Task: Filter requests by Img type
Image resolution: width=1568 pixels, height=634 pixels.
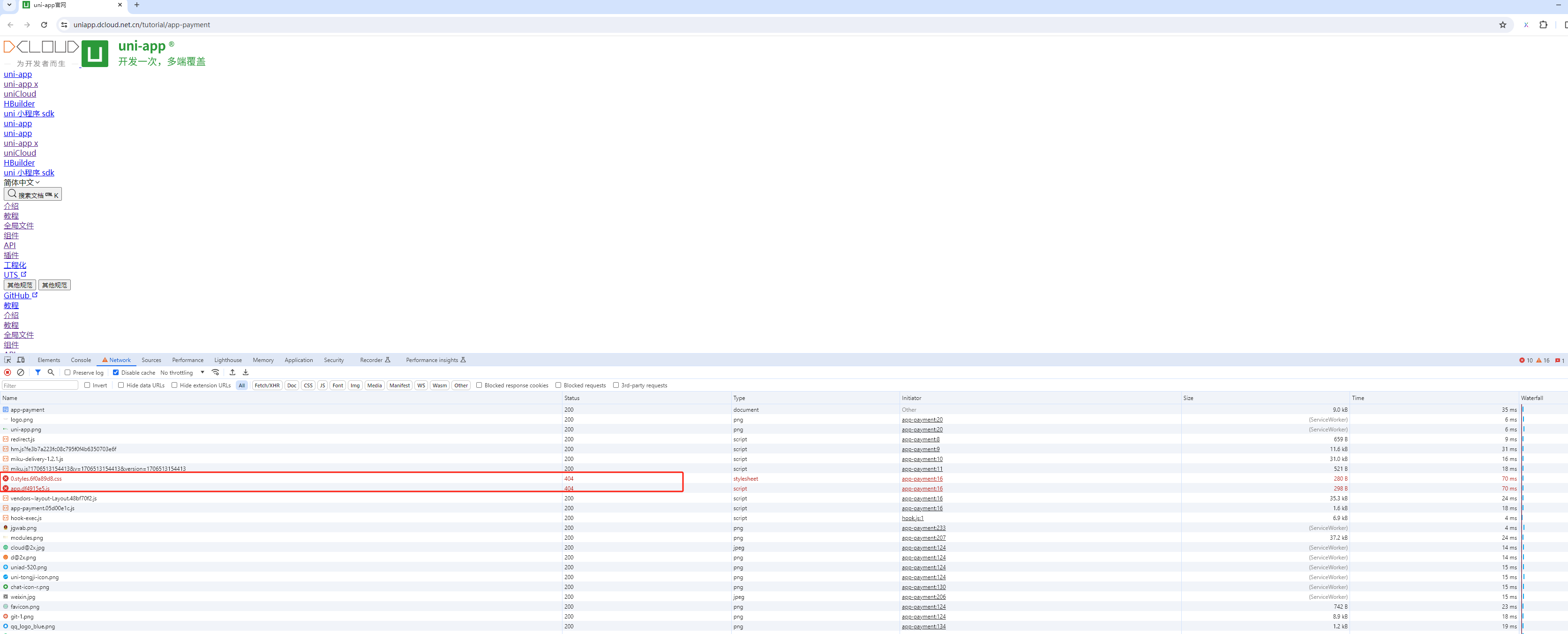Action: [x=355, y=385]
